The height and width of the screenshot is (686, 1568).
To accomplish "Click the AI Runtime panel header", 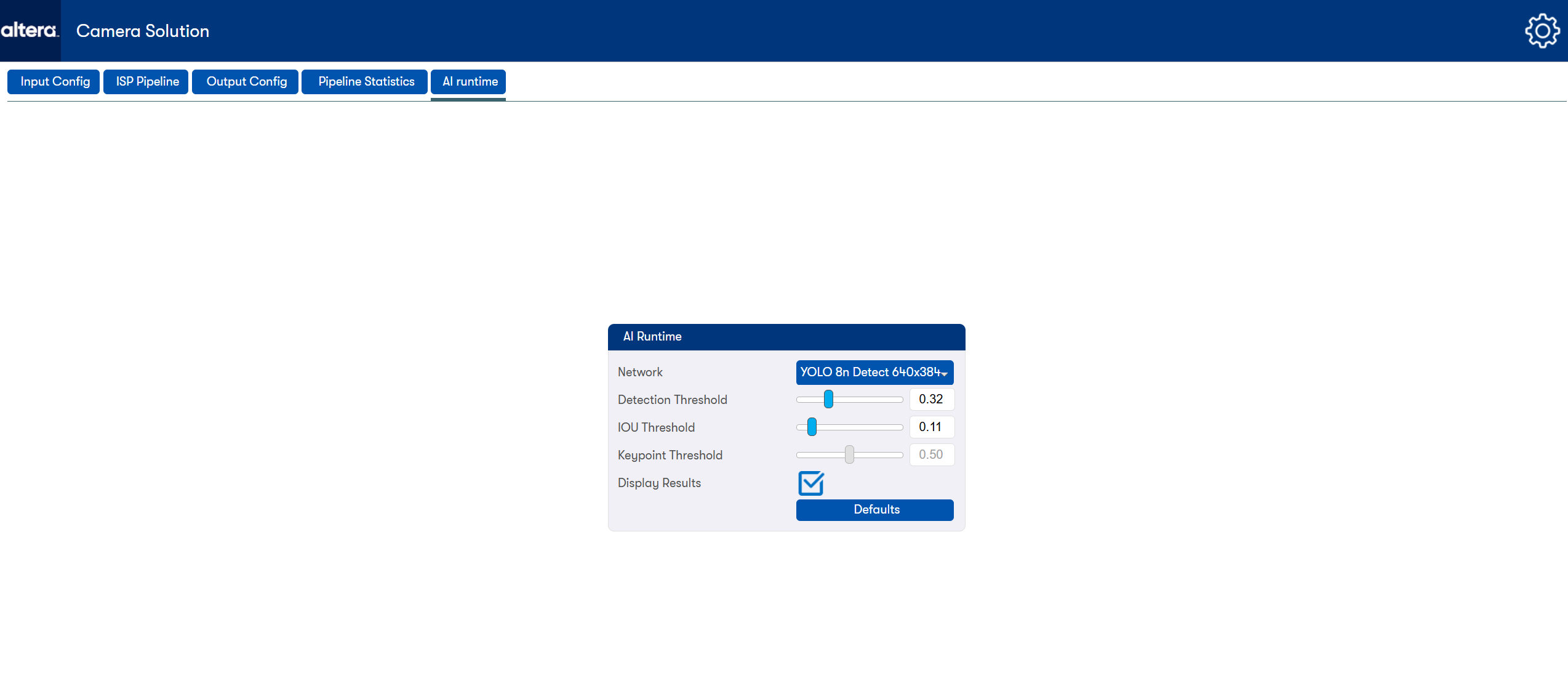I will coord(786,337).
